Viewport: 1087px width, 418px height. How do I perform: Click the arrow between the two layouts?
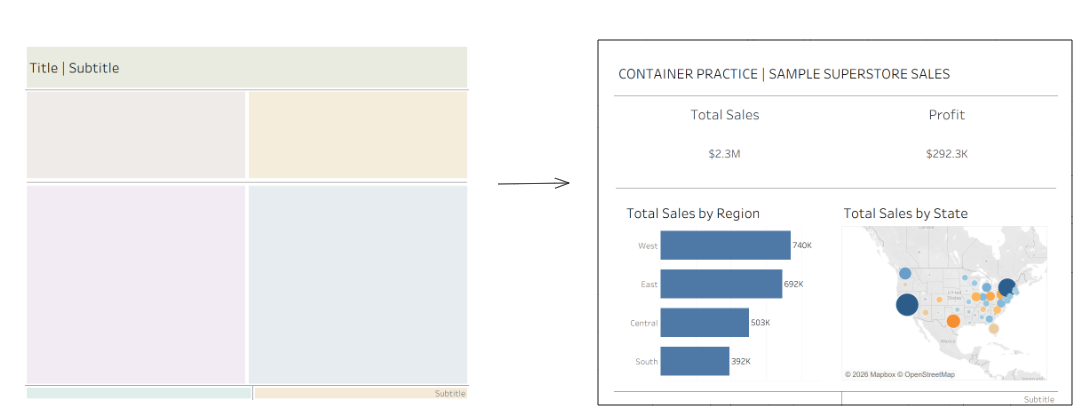pos(533,183)
